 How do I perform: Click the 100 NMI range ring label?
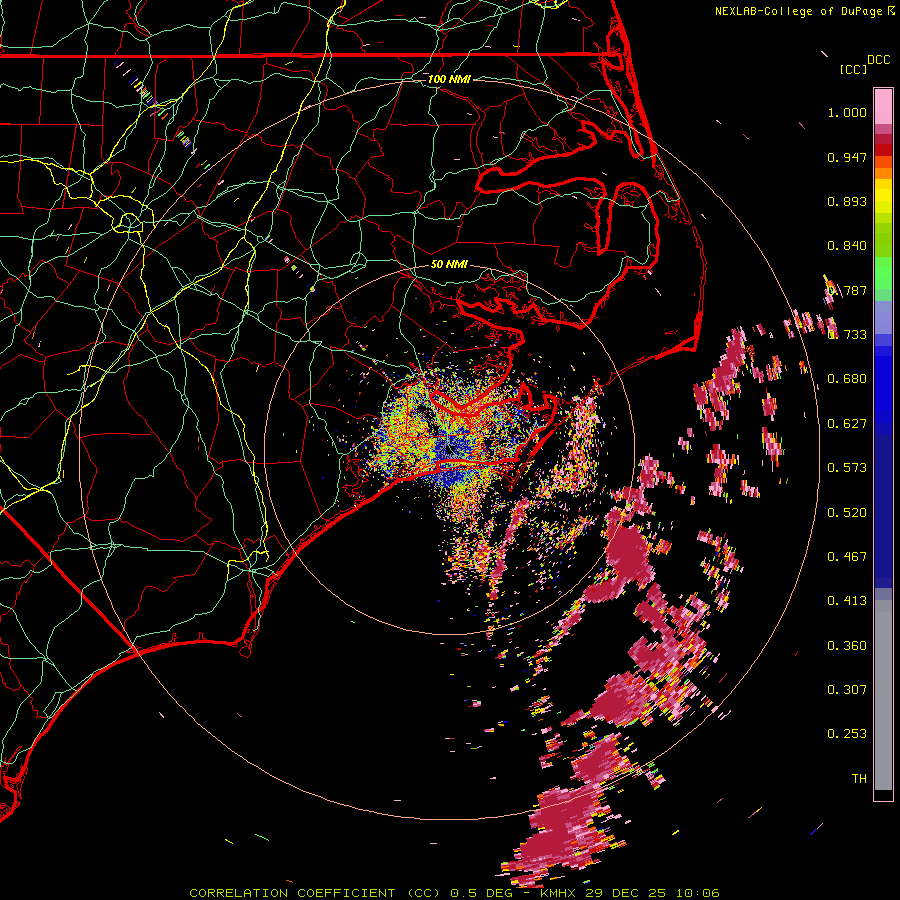point(449,79)
